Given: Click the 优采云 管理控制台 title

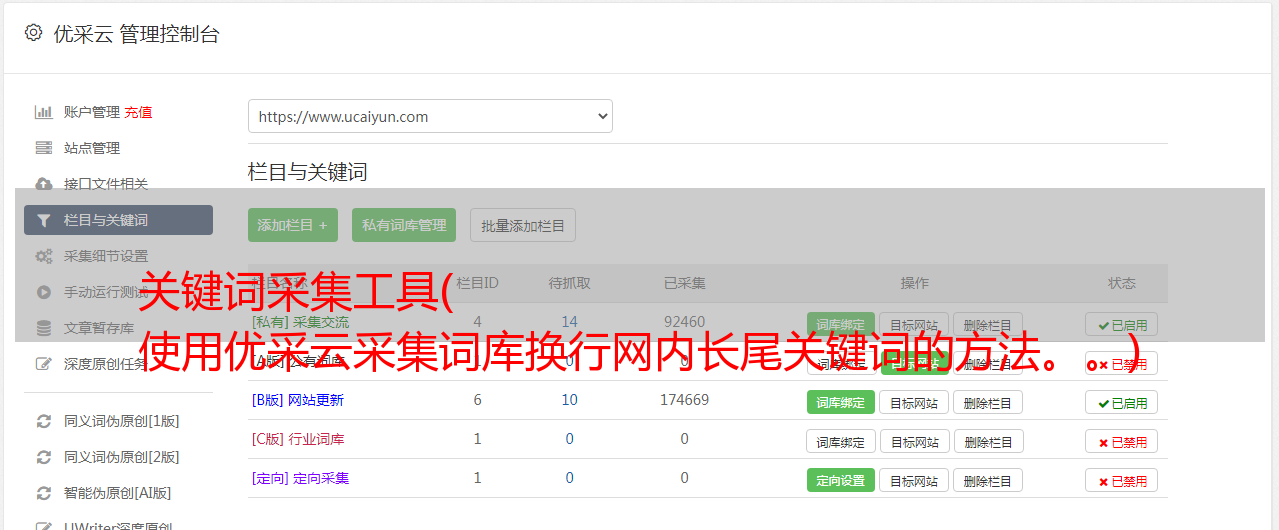Looking at the screenshot, I should [x=136, y=34].
